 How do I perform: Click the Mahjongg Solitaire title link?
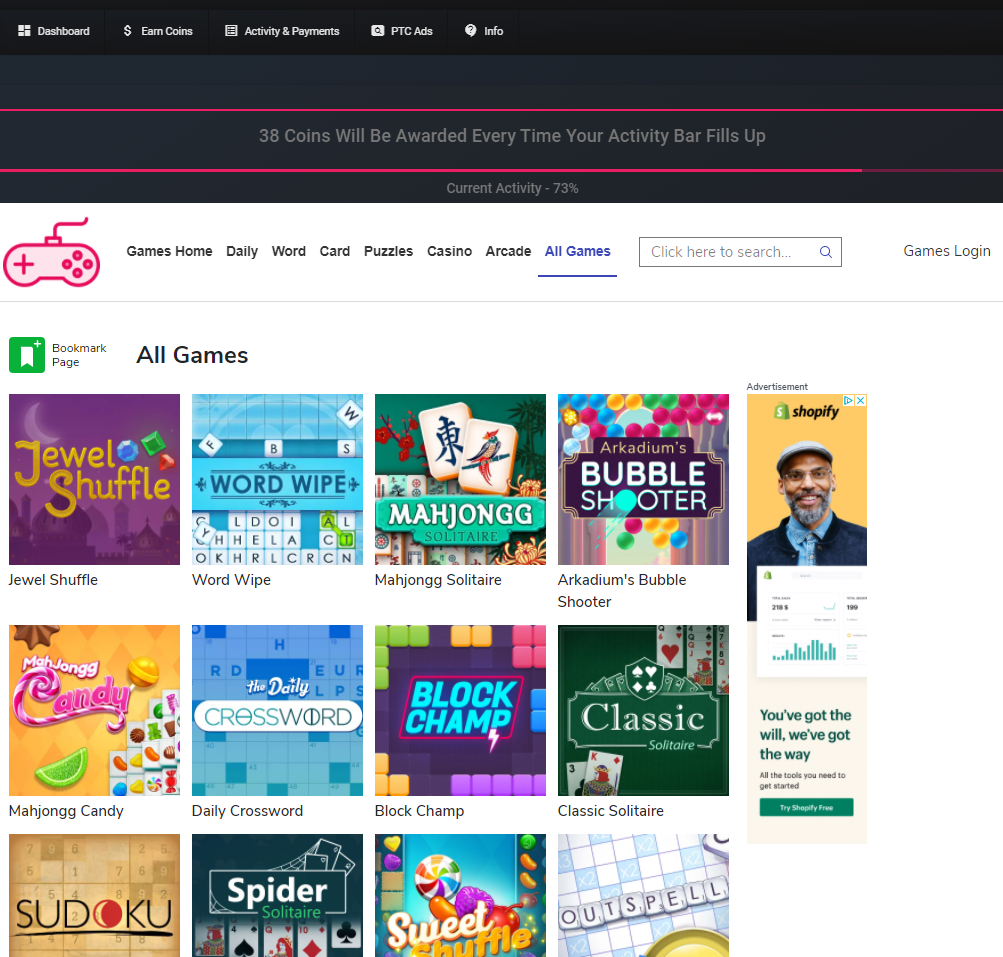(438, 580)
